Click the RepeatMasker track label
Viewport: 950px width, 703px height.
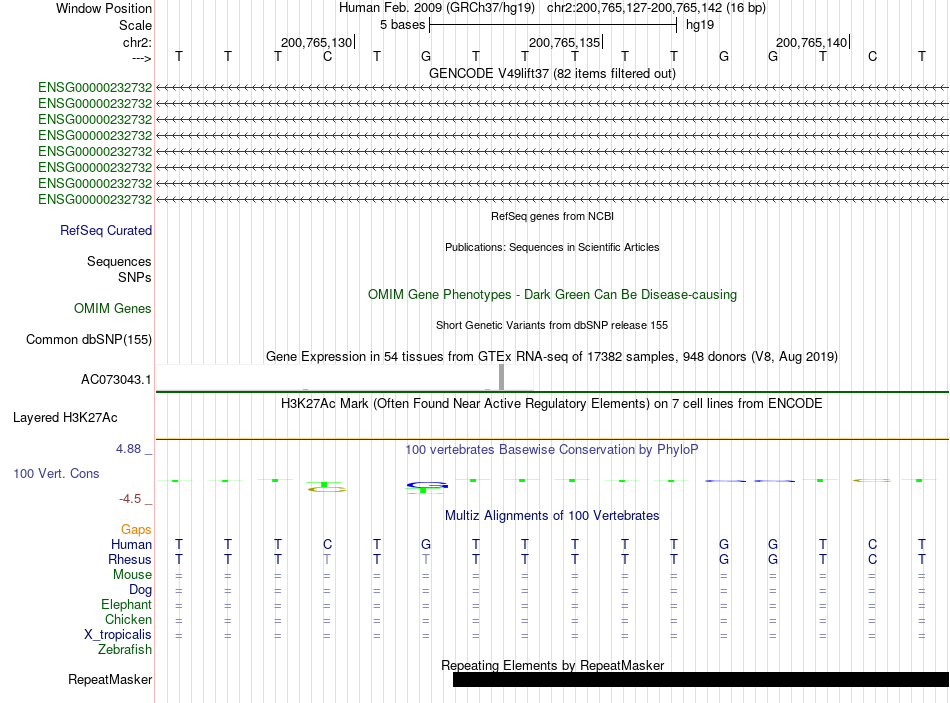click(x=110, y=679)
